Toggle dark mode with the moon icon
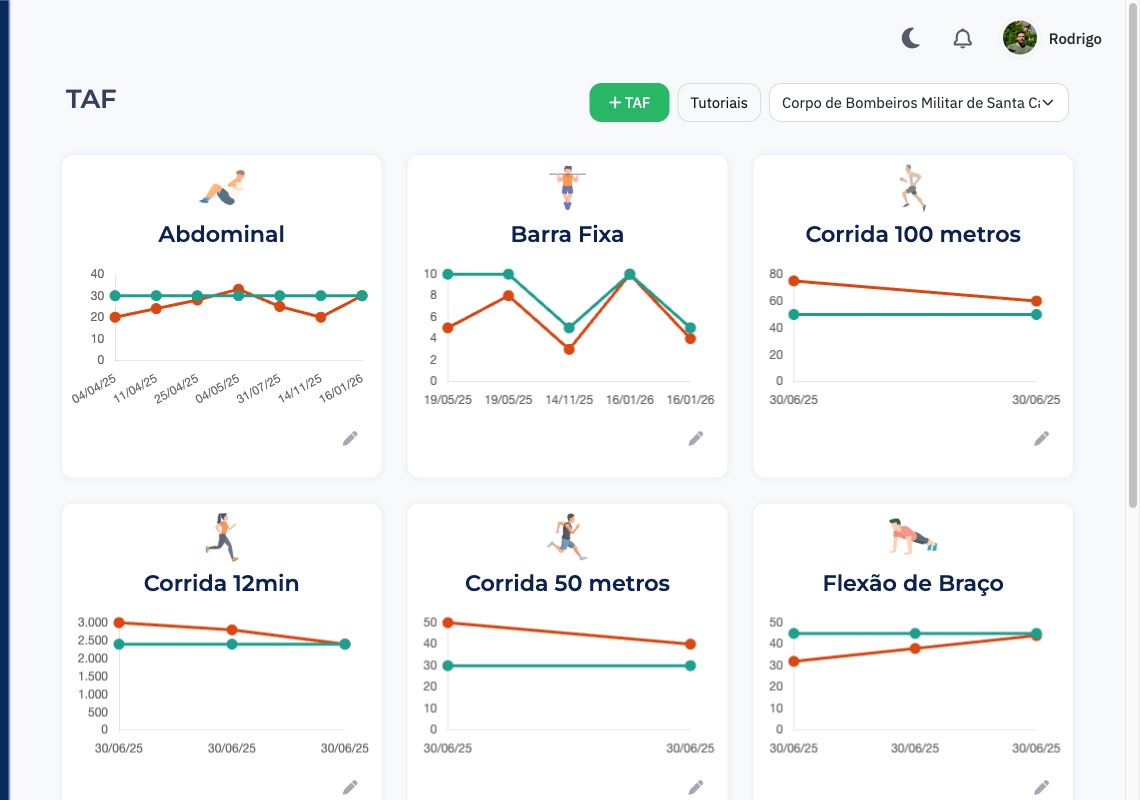This screenshot has width=1140, height=800. (911, 39)
